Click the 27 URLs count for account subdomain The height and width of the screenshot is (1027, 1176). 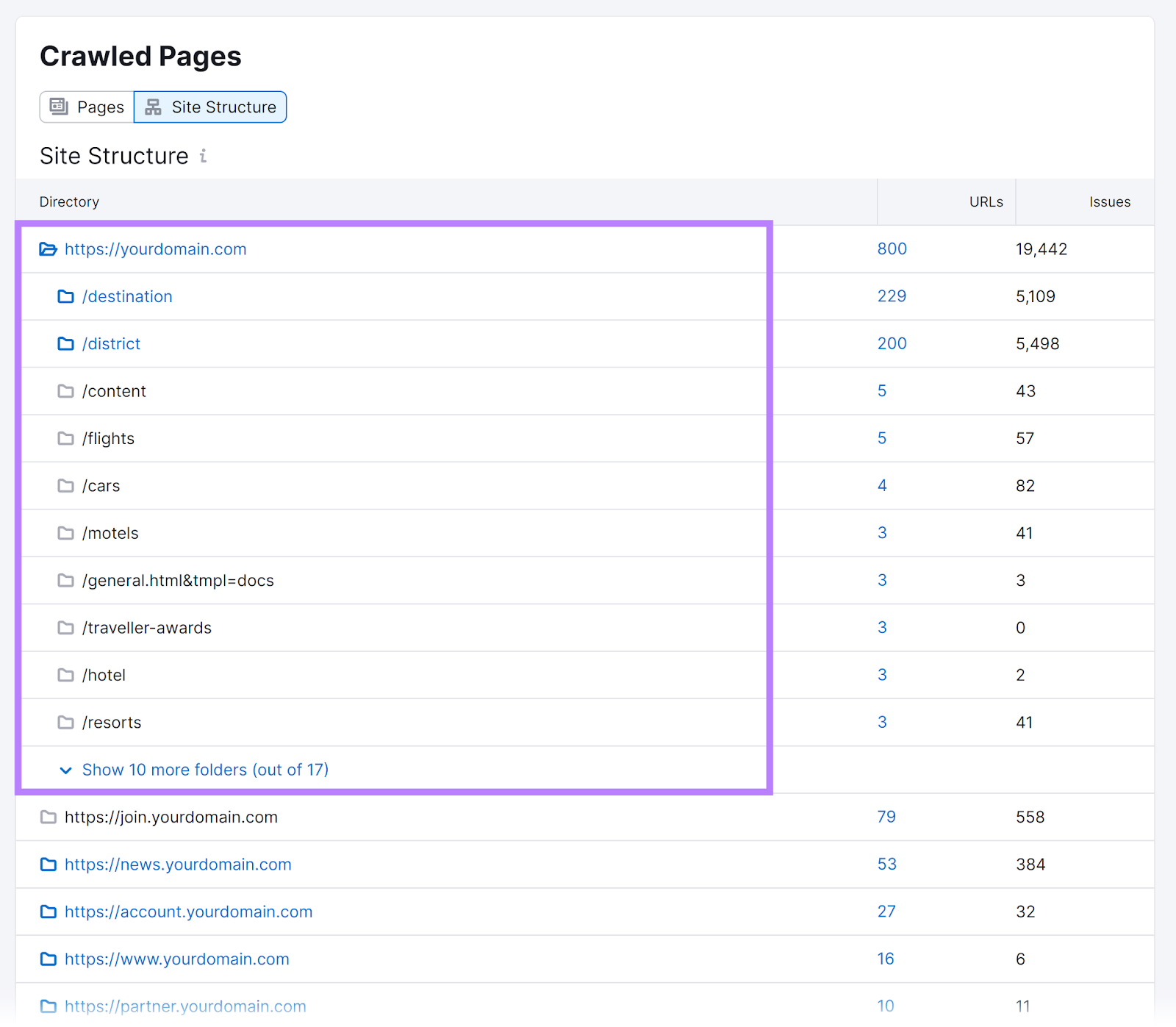pos(886,912)
